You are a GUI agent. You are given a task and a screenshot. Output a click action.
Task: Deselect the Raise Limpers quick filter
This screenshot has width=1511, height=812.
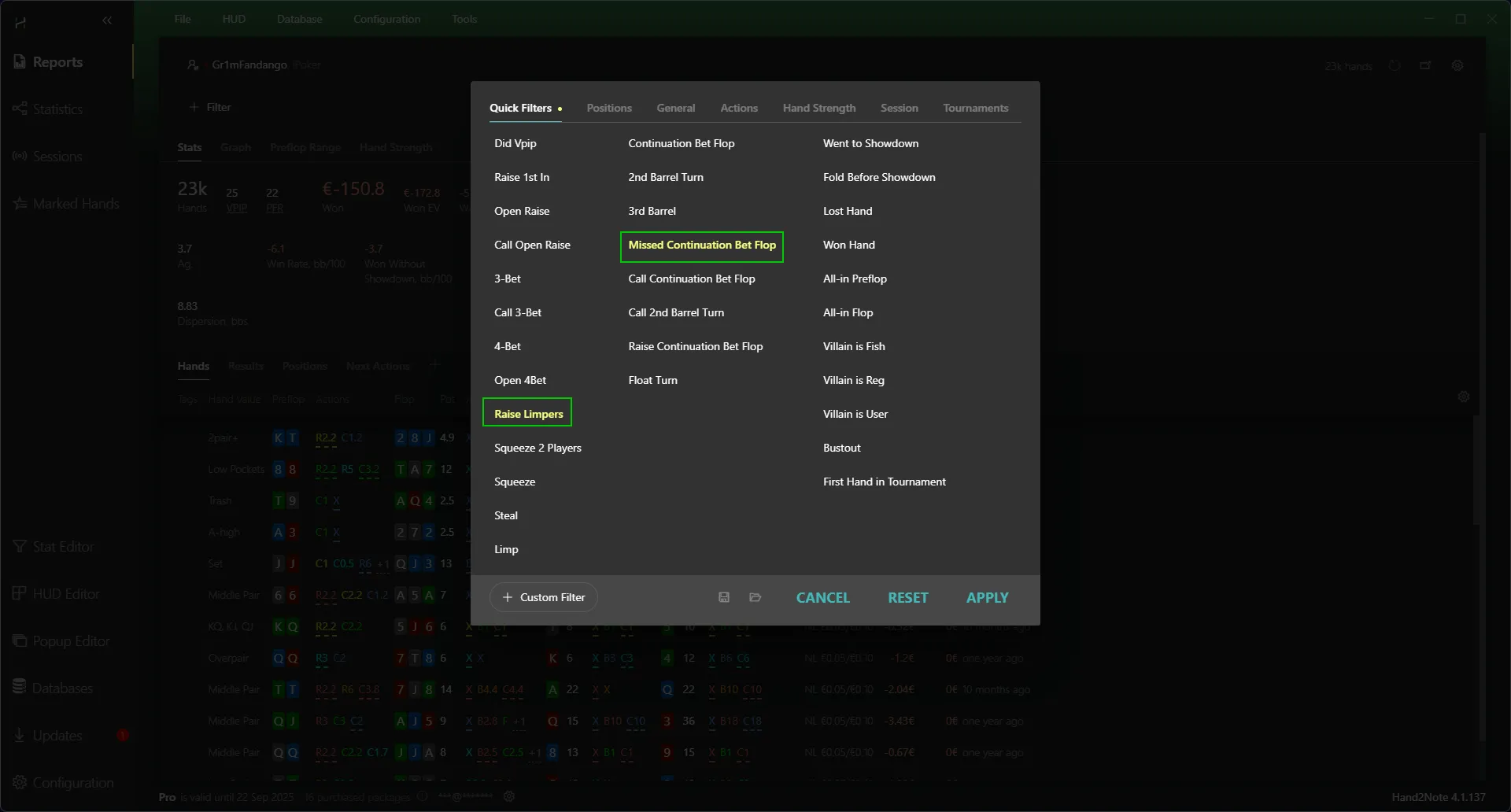click(528, 414)
